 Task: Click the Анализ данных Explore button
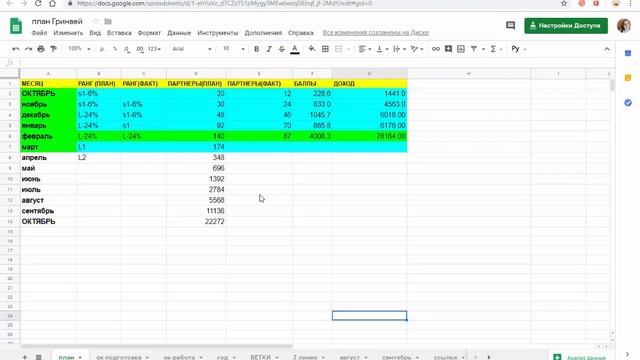pos(580,357)
